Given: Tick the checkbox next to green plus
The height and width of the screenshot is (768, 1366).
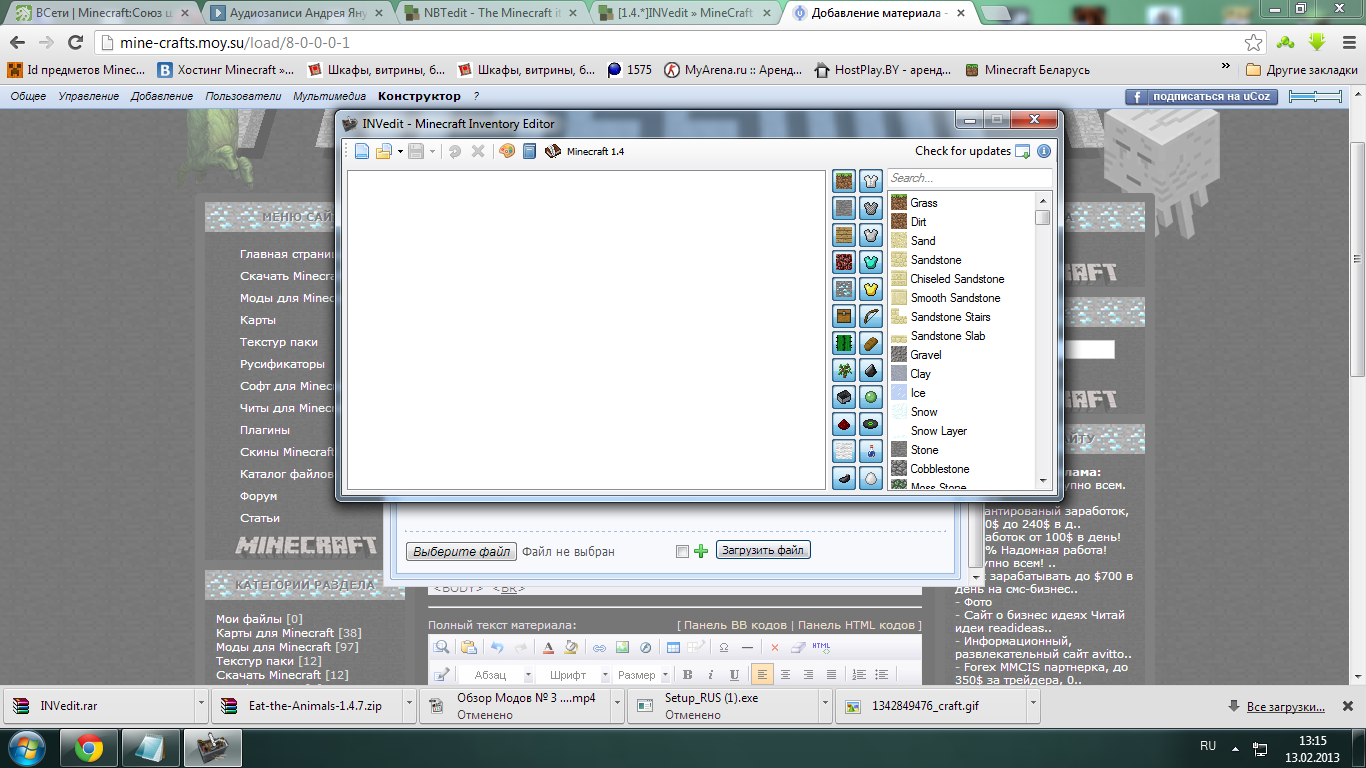Looking at the screenshot, I should [682, 551].
